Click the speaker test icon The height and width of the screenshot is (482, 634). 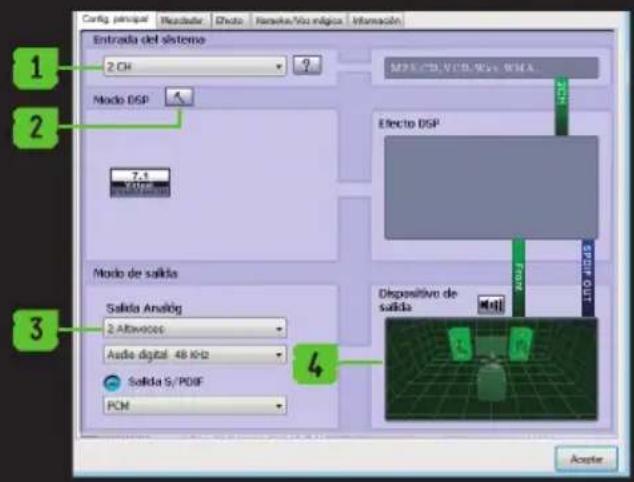pyautogui.click(x=491, y=303)
